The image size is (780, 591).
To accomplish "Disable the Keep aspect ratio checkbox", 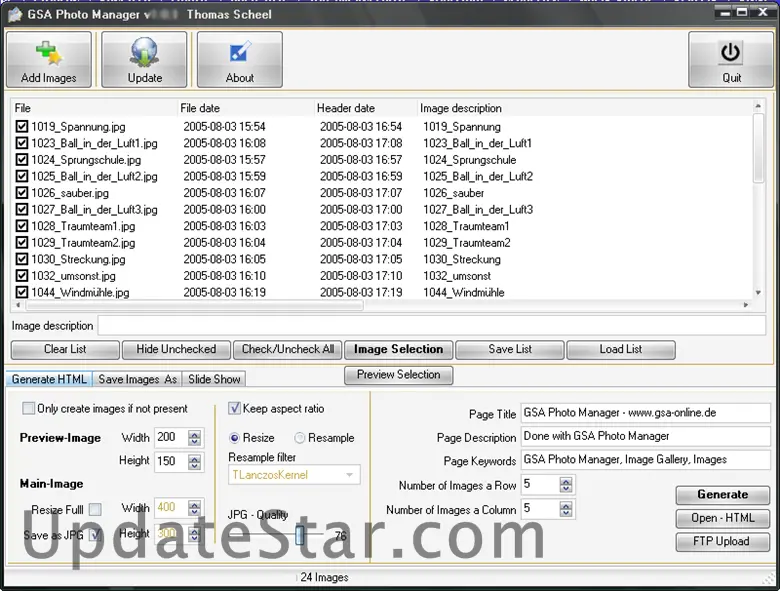I will [235, 409].
